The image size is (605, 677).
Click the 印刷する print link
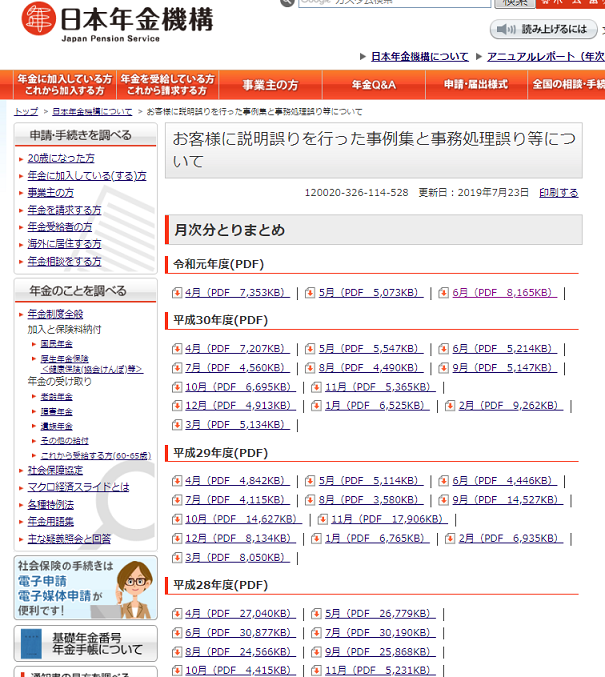pos(558,192)
